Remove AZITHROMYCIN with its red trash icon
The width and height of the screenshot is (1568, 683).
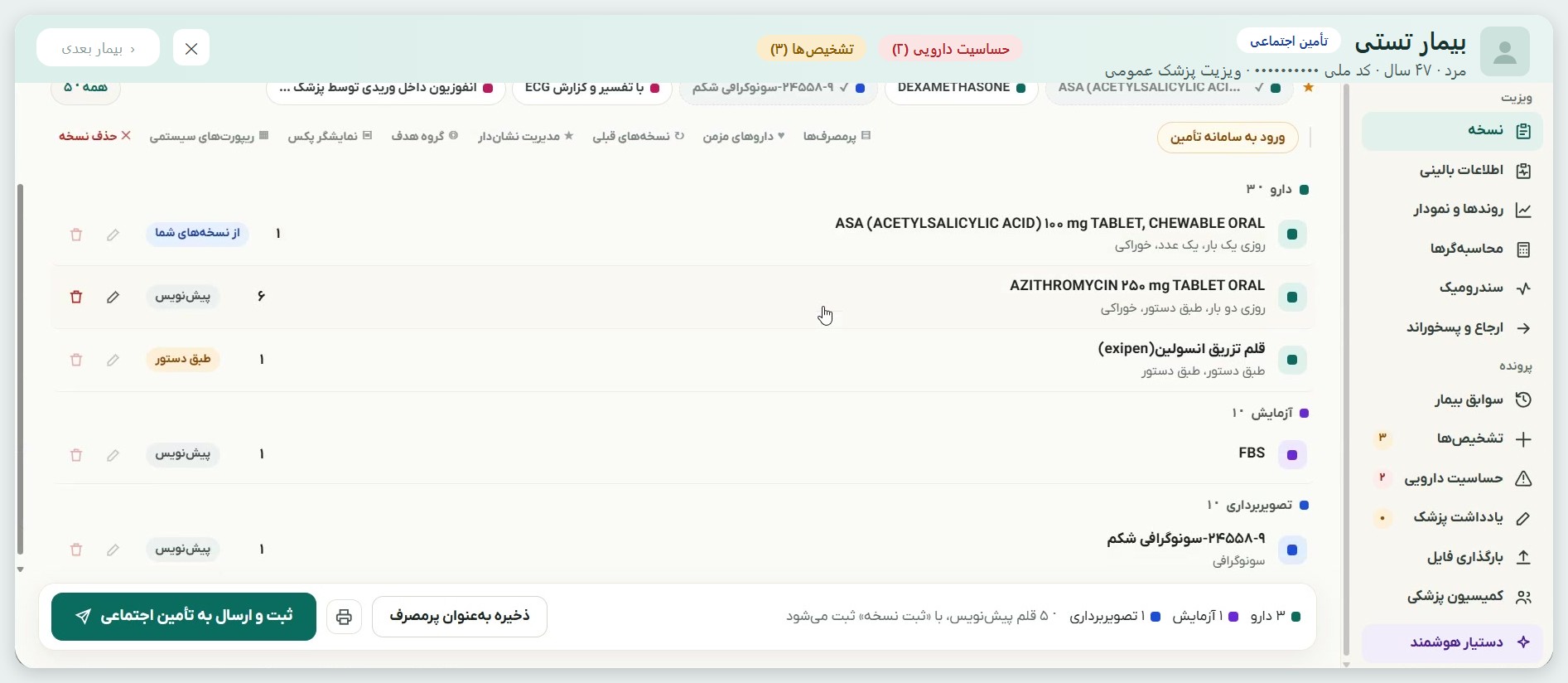pyautogui.click(x=76, y=297)
